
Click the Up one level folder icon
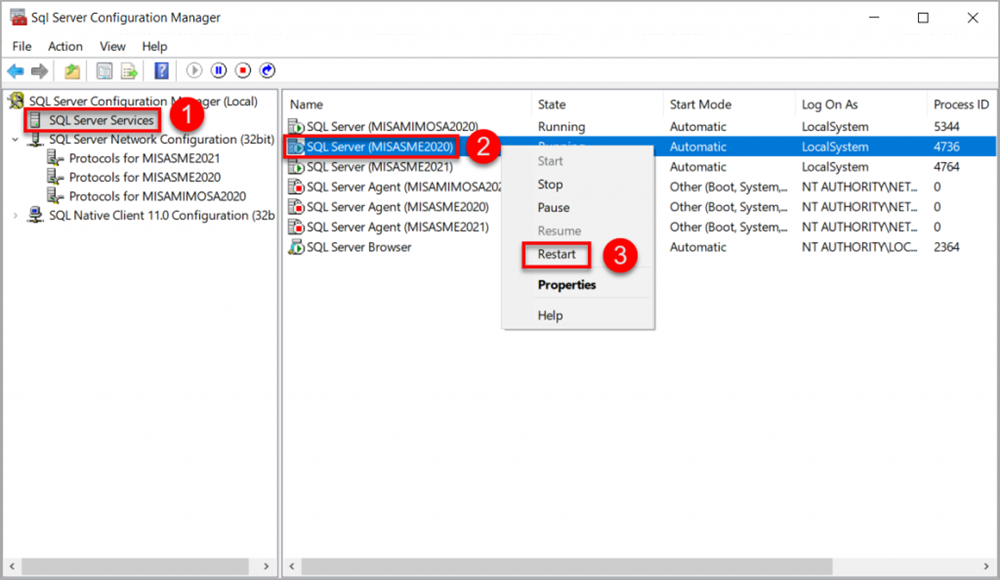point(72,71)
